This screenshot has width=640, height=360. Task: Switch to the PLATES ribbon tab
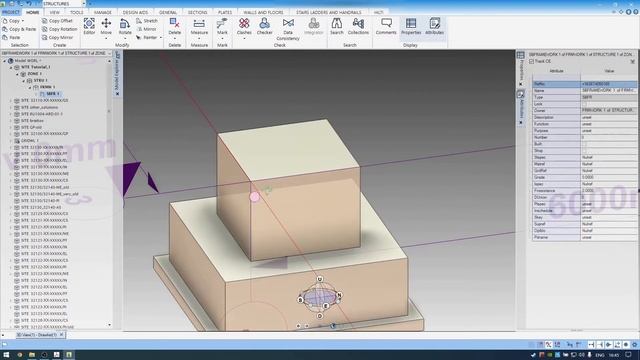coord(225,13)
